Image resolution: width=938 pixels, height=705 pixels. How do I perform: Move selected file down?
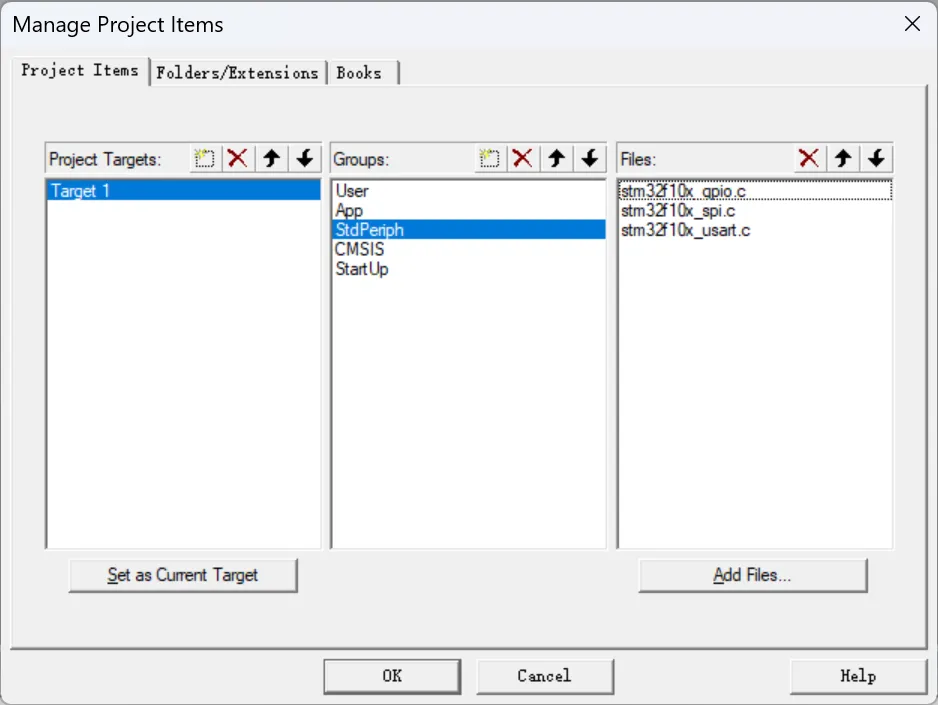pos(877,158)
